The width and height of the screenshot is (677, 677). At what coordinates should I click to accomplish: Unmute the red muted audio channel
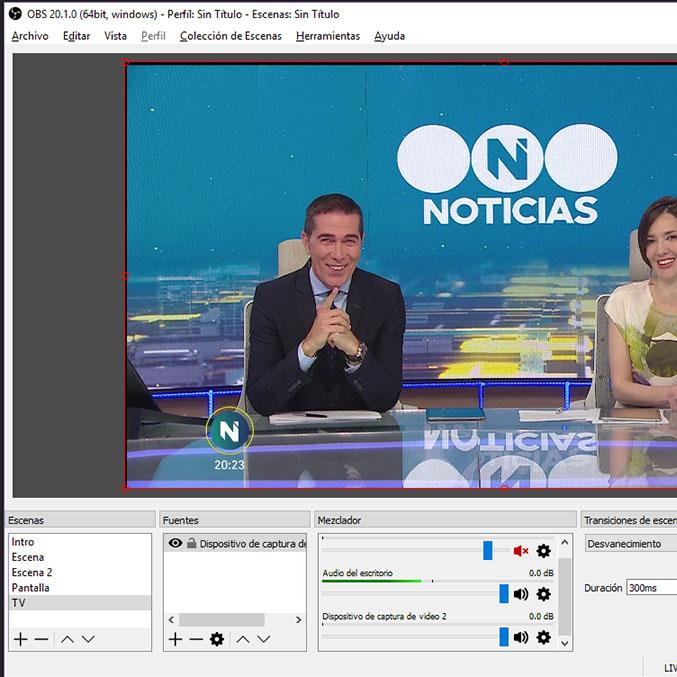pos(521,551)
